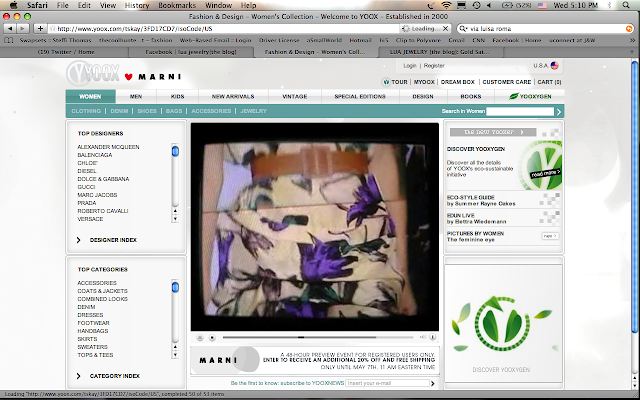Select DRESSES category
Image resolution: width=640 pixels, height=400 pixels.
pyautogui.click(x=90, y=315)
